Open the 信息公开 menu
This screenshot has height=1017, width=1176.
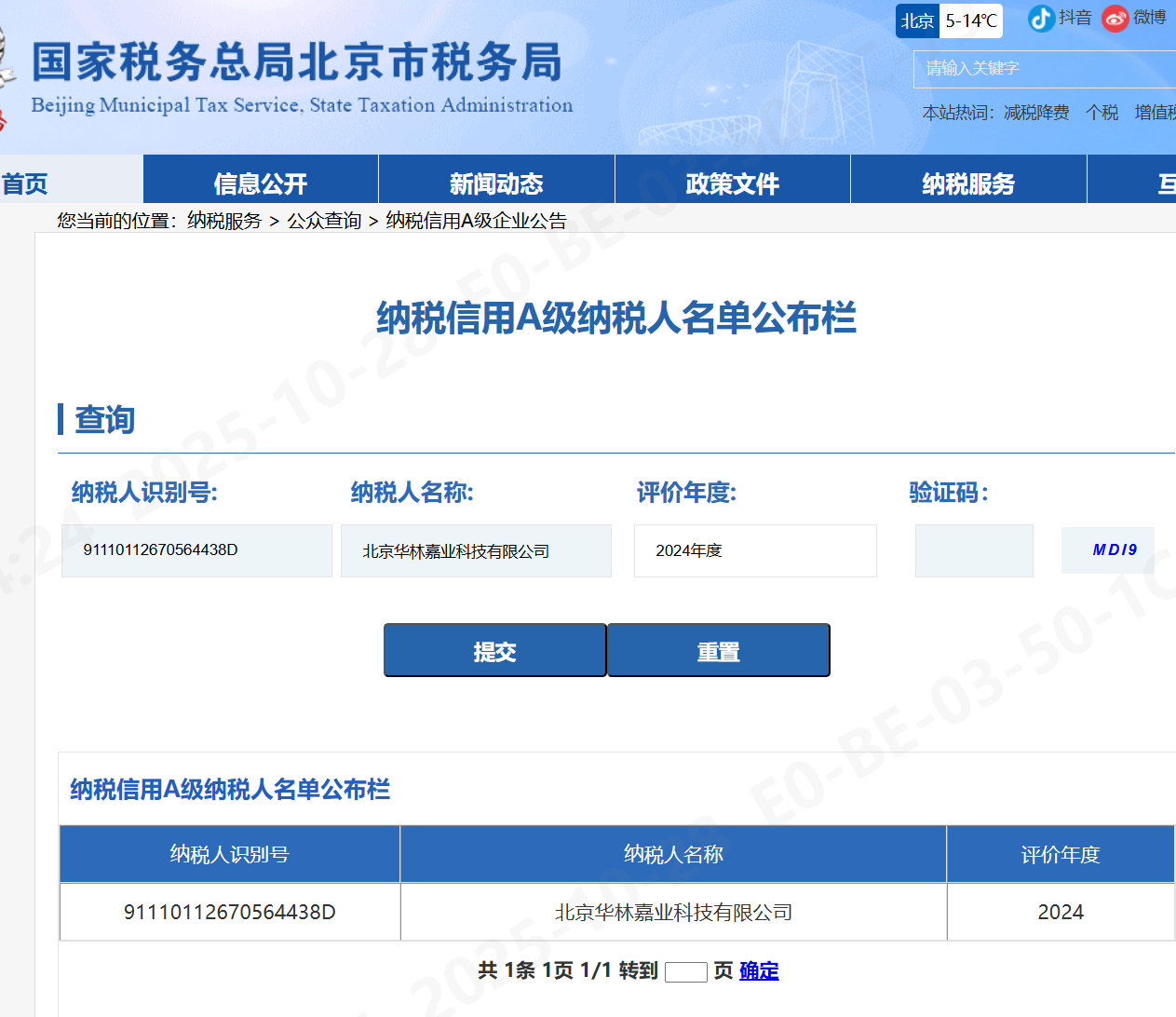(261, 183)
